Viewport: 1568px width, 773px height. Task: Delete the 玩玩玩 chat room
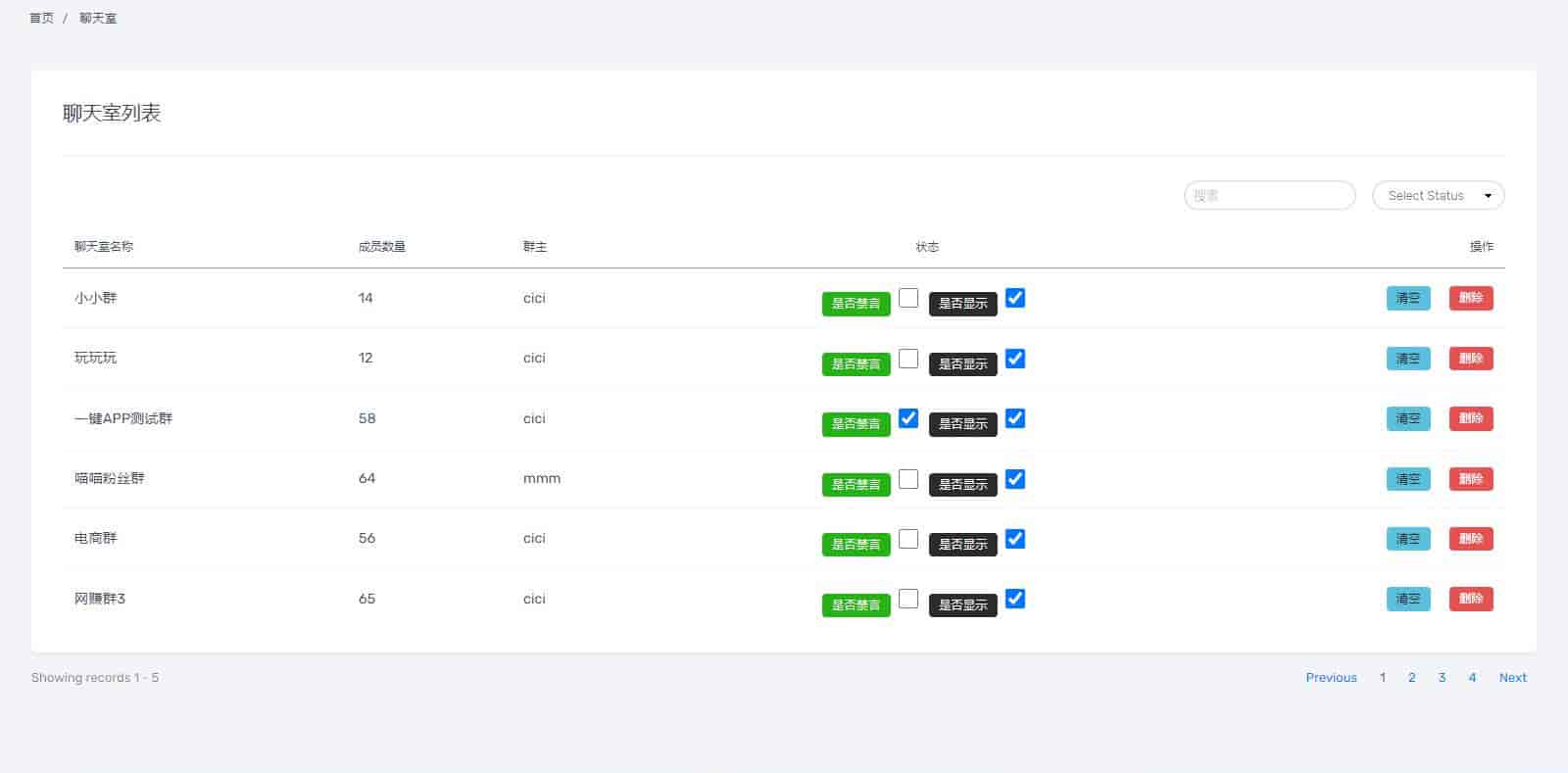(x=1471, y=359)
